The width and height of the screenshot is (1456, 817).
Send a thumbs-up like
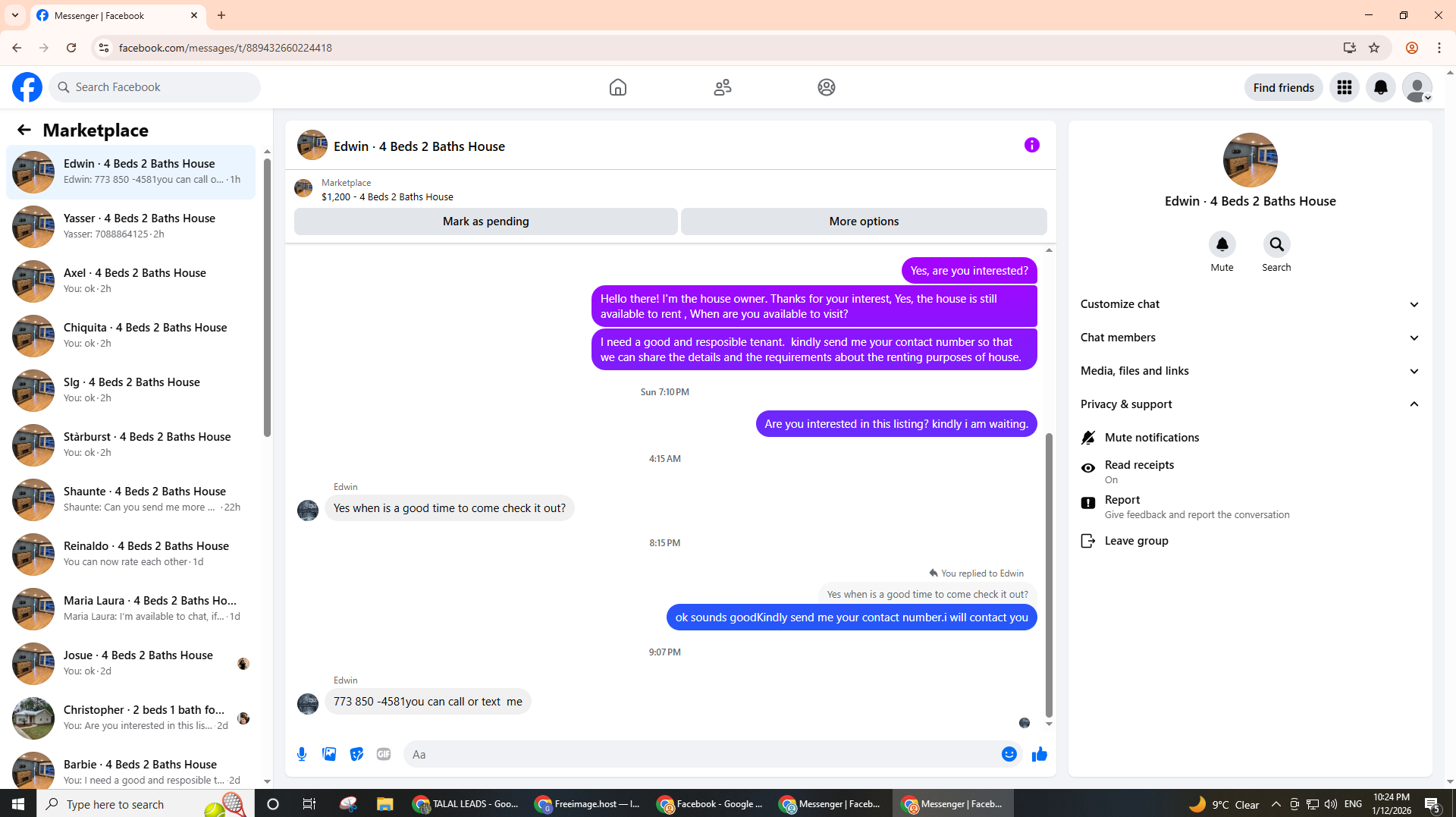(x=1040, y=754)
